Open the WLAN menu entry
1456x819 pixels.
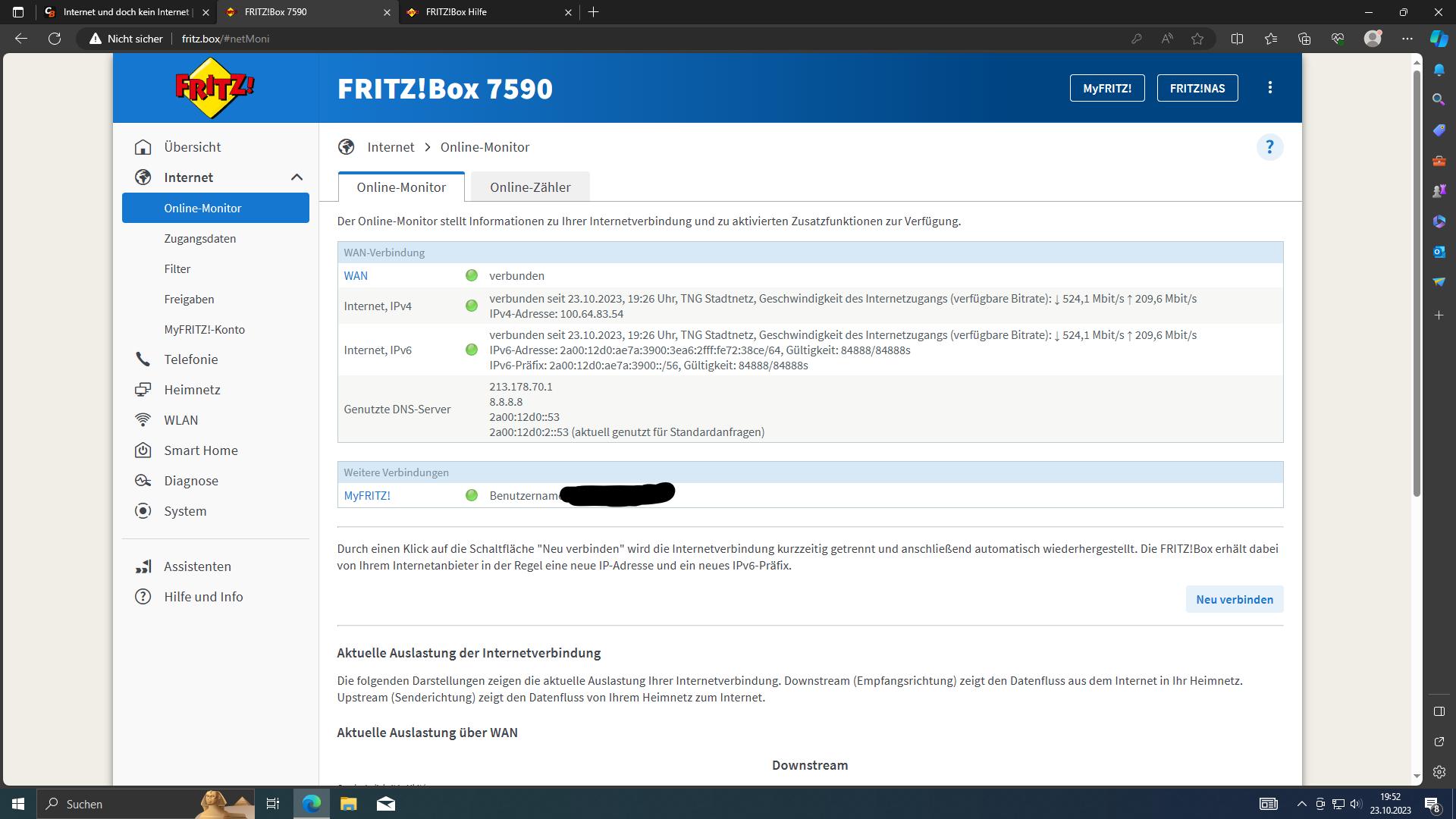[180, 420]
